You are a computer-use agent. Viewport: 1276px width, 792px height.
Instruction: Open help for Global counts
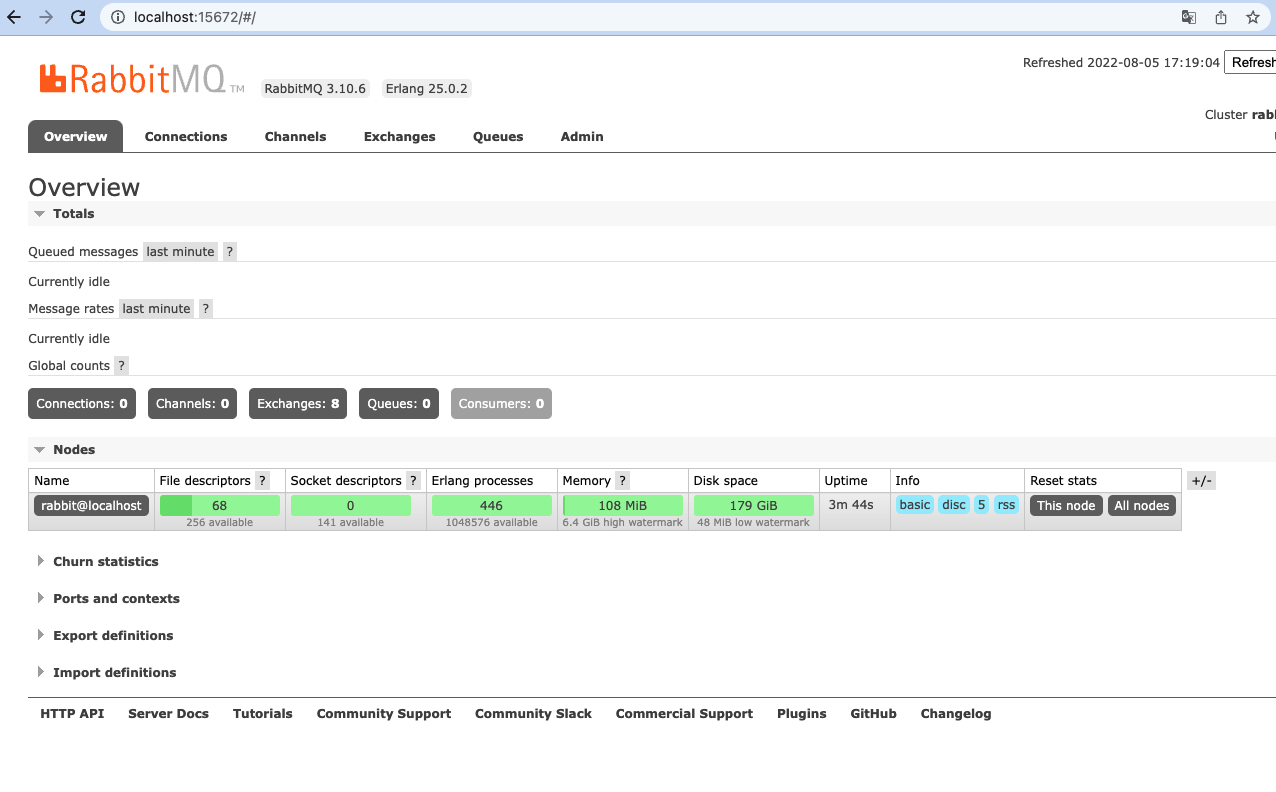pyautogui.click(x=121, y=366)
